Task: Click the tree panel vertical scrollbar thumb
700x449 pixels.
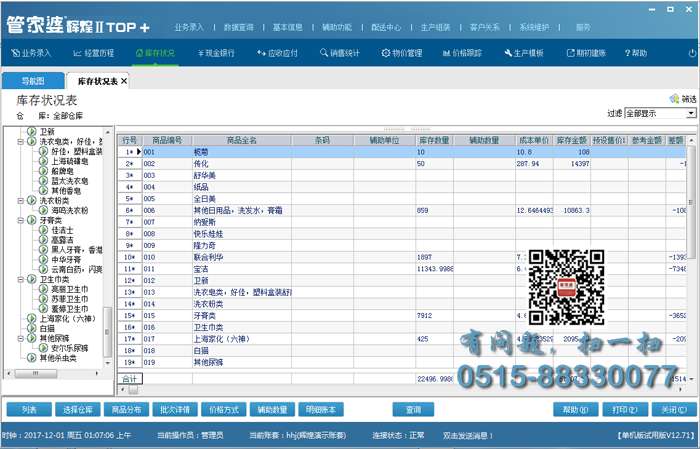Action: (x=107, y=332)
